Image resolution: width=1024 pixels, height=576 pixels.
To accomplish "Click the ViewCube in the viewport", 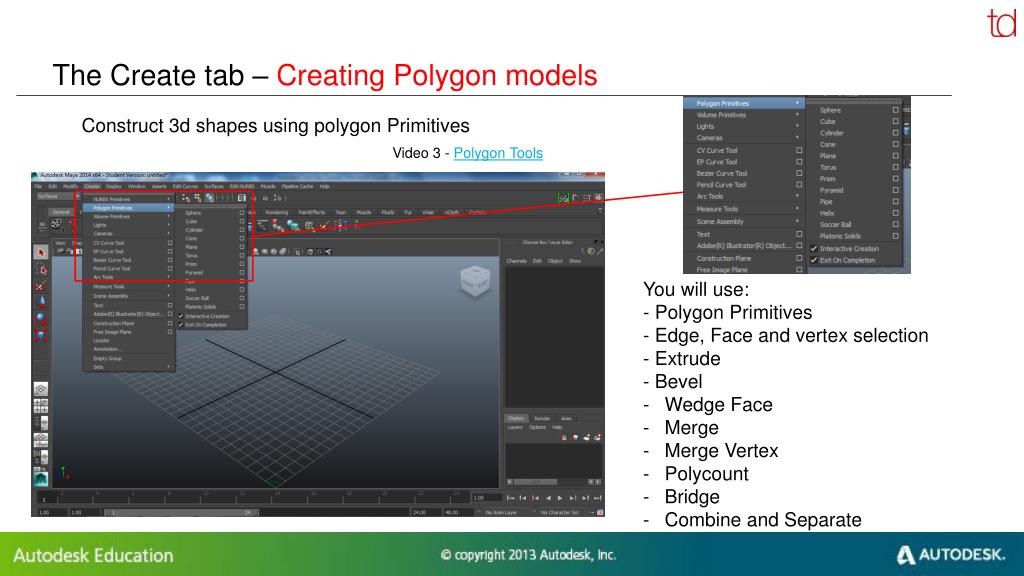I will tap(475, 281).
